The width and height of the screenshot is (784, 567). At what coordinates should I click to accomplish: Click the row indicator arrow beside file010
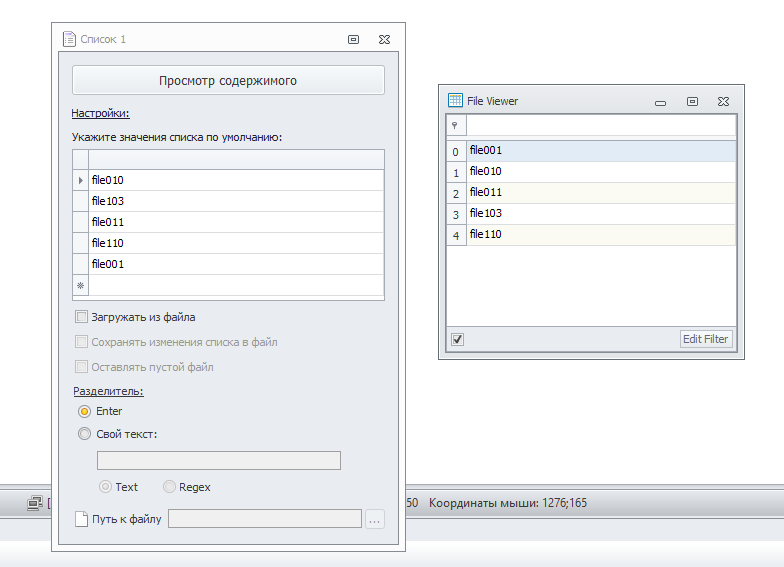(x=81, y=180)
